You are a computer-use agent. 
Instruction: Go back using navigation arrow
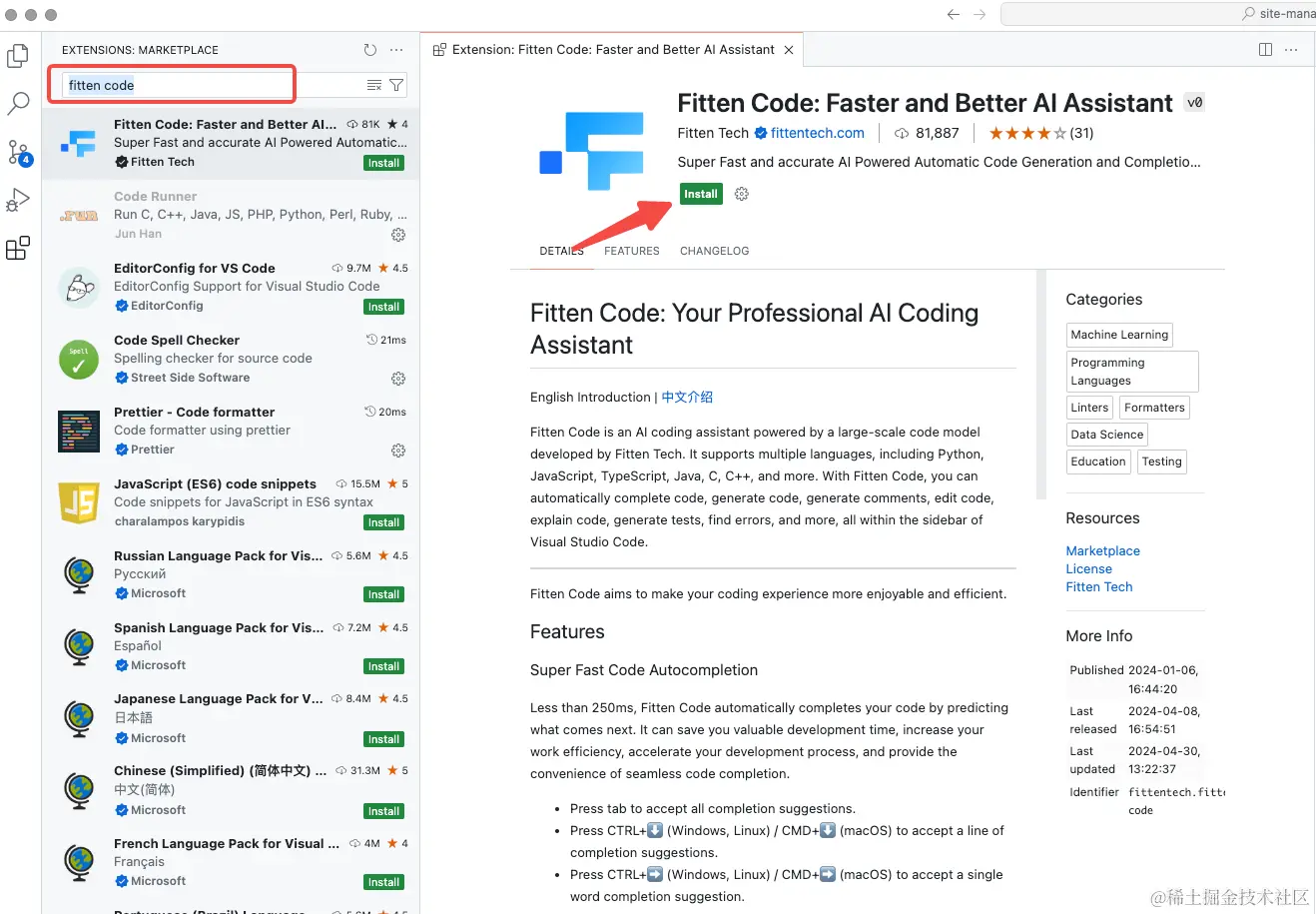point(954,14)
